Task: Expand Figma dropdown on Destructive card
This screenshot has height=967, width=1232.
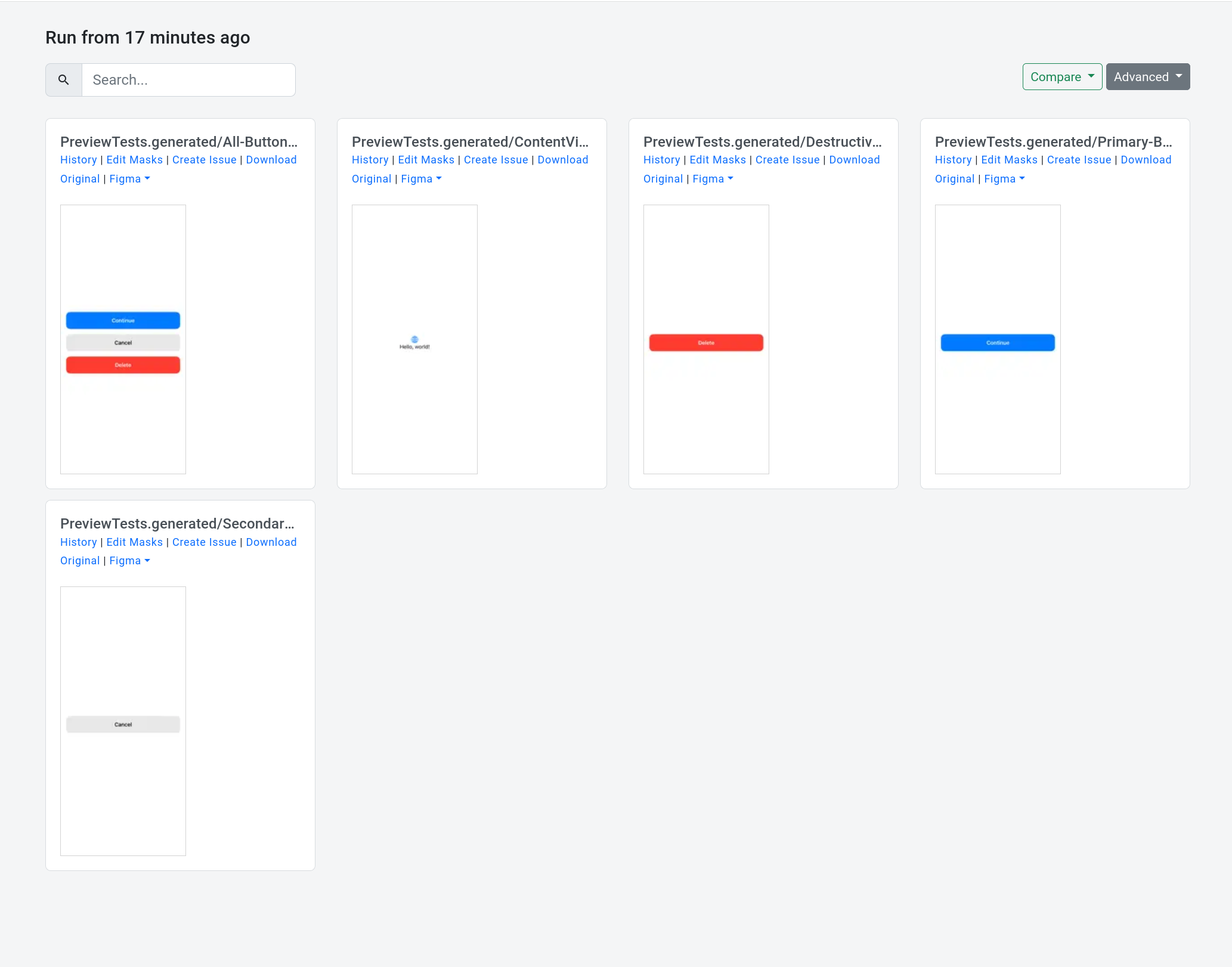Action: click(x=713, y=179)
